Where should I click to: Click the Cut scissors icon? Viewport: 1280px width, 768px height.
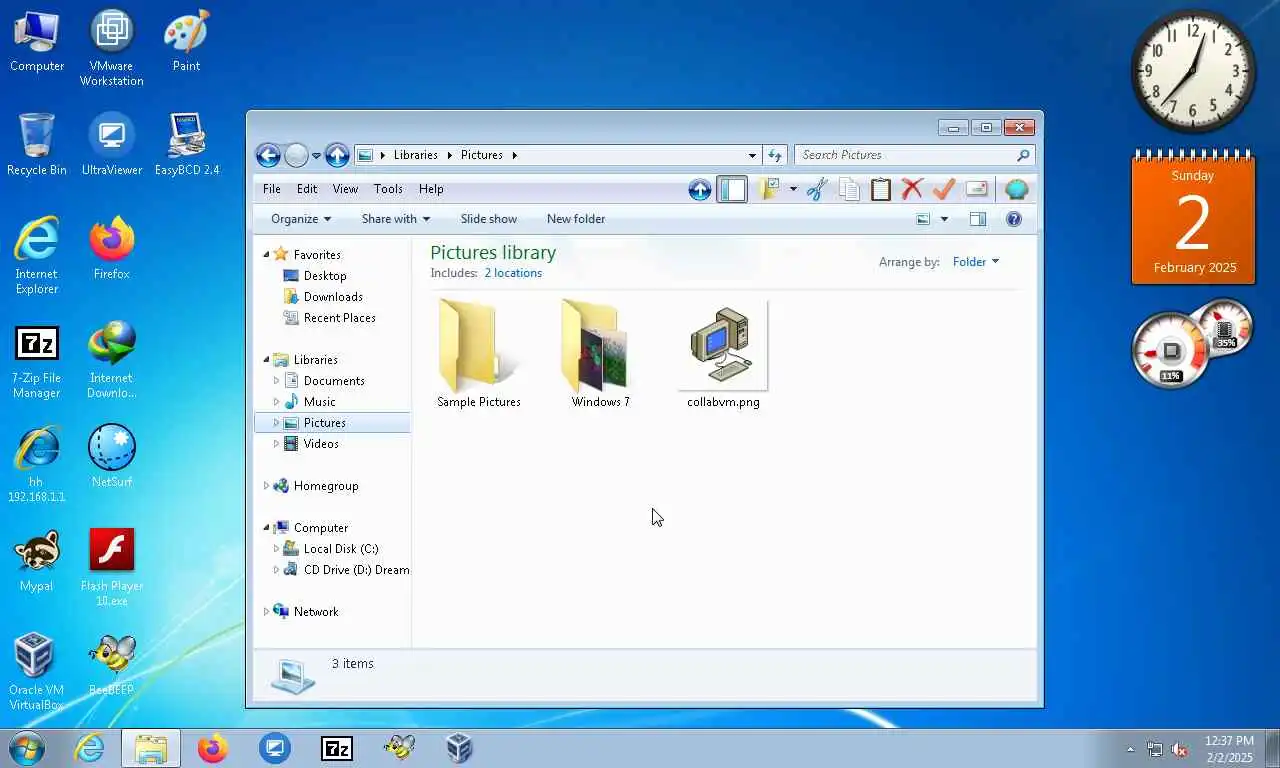[817, 189]
